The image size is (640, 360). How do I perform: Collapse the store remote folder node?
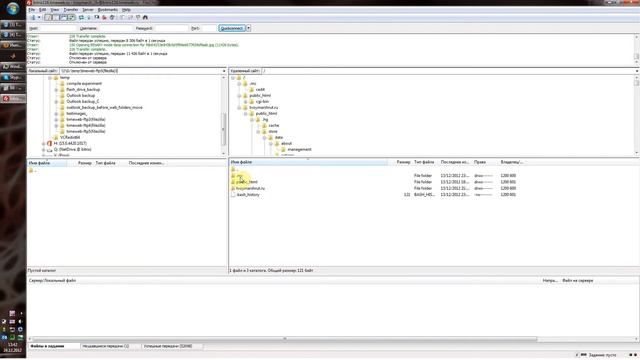click(258, 132)
